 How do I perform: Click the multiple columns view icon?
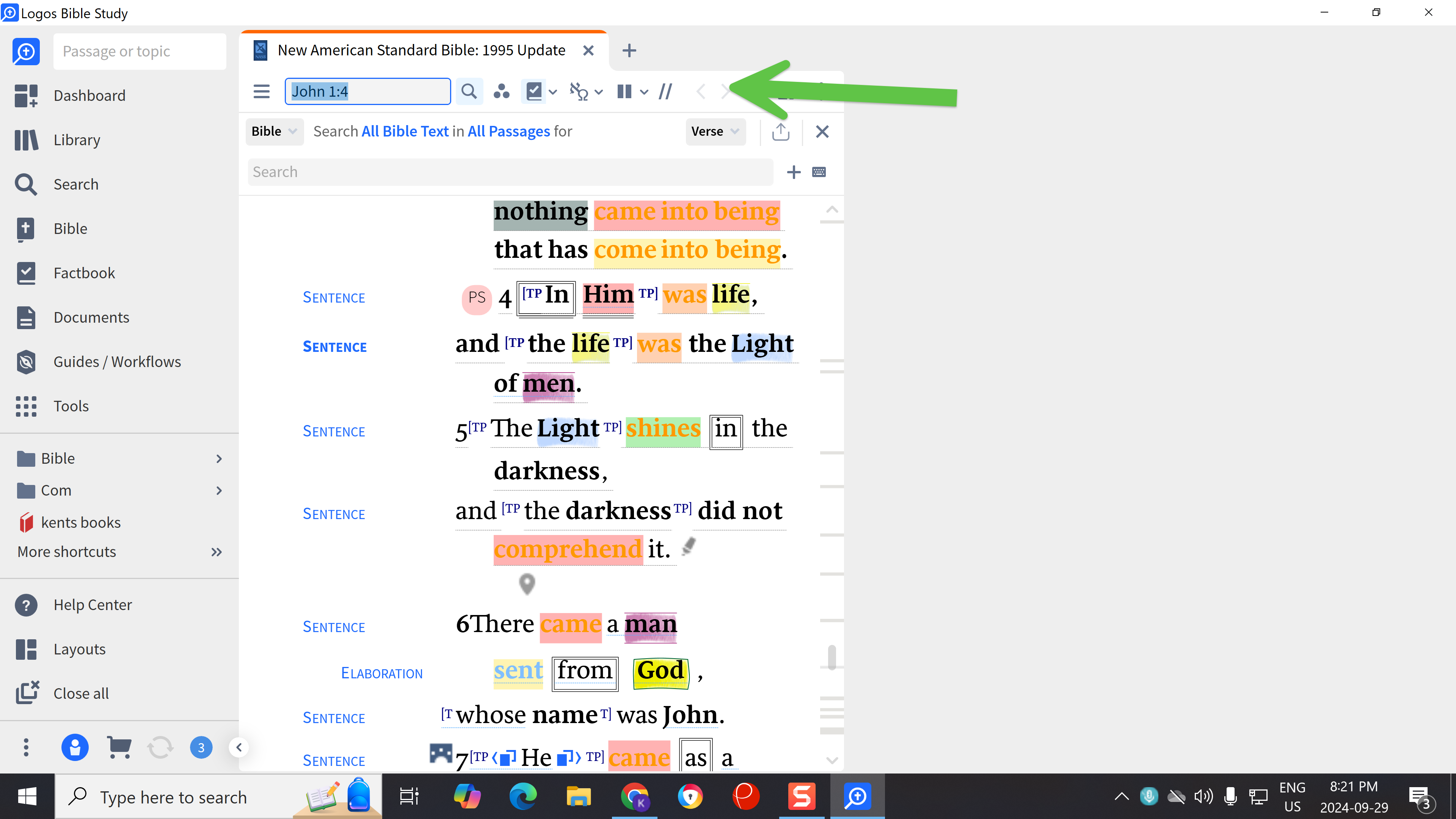(624, 91)
